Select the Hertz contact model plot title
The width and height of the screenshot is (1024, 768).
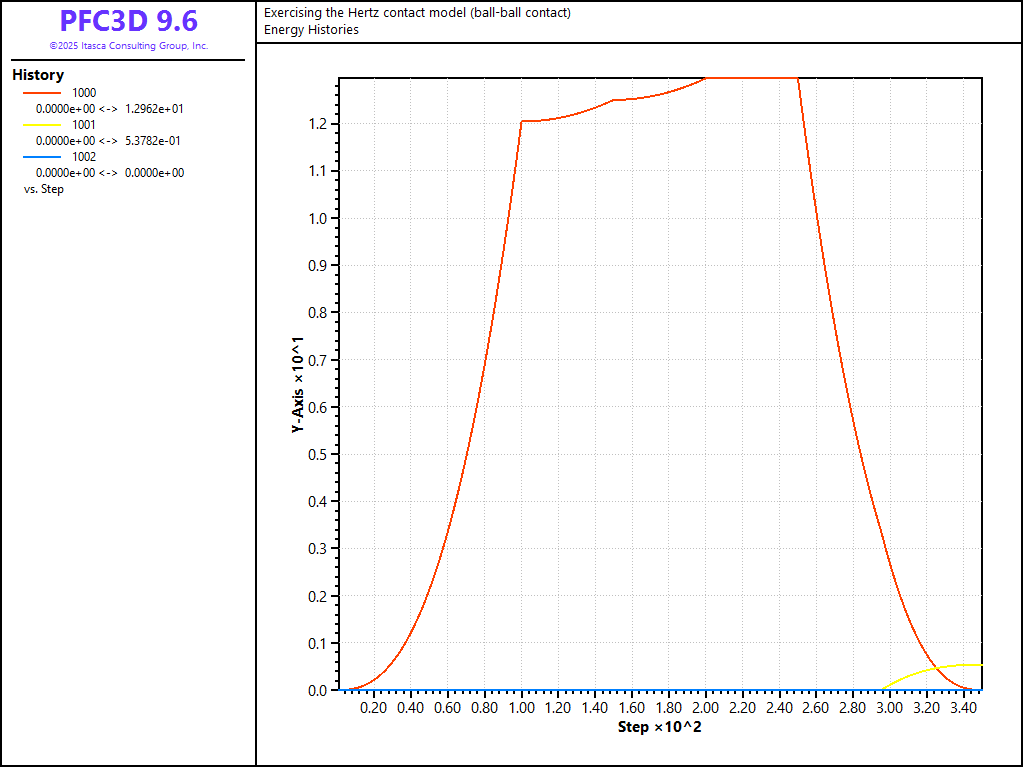pyautogui.click(x=417, y=13)
